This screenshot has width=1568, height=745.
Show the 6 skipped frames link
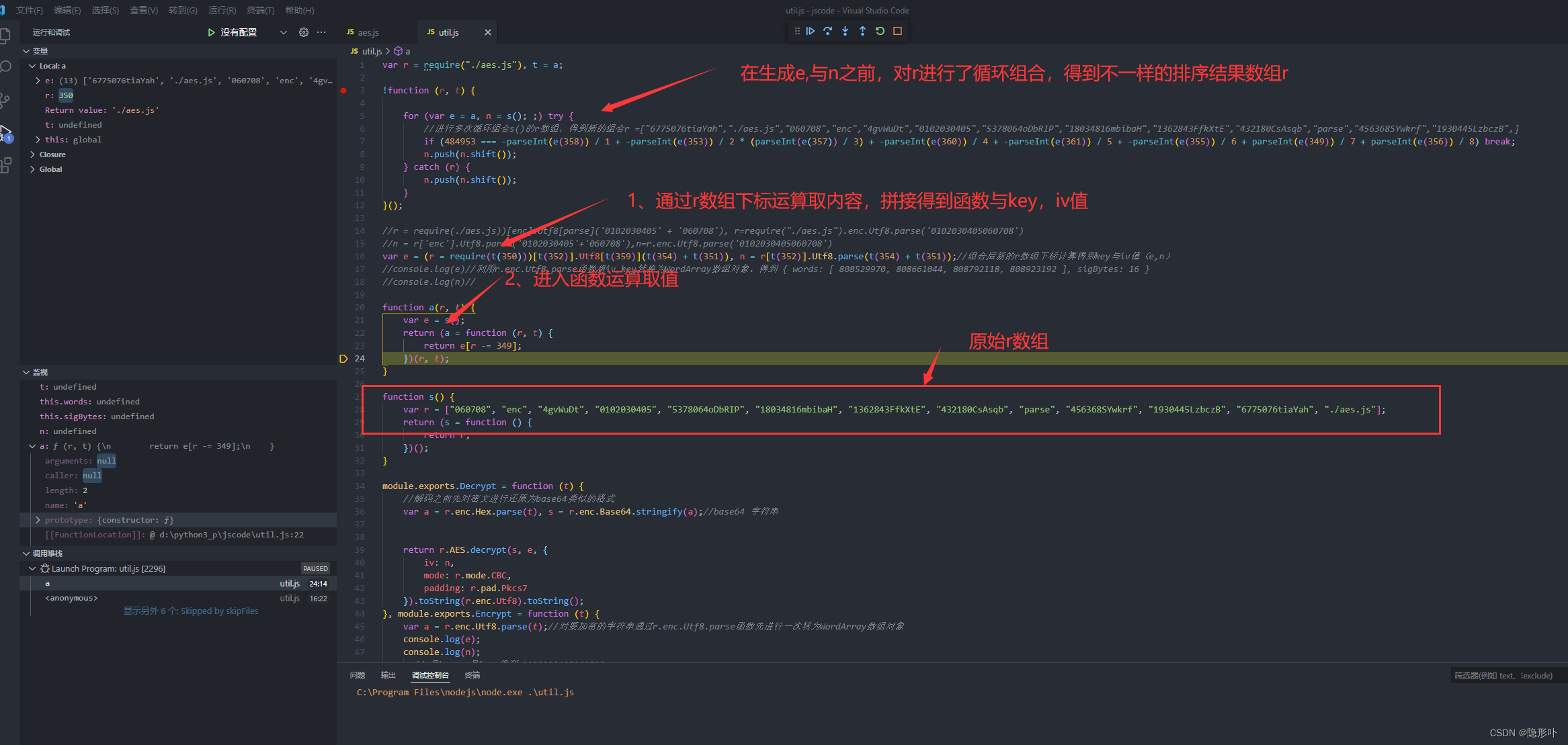point(191,611)
